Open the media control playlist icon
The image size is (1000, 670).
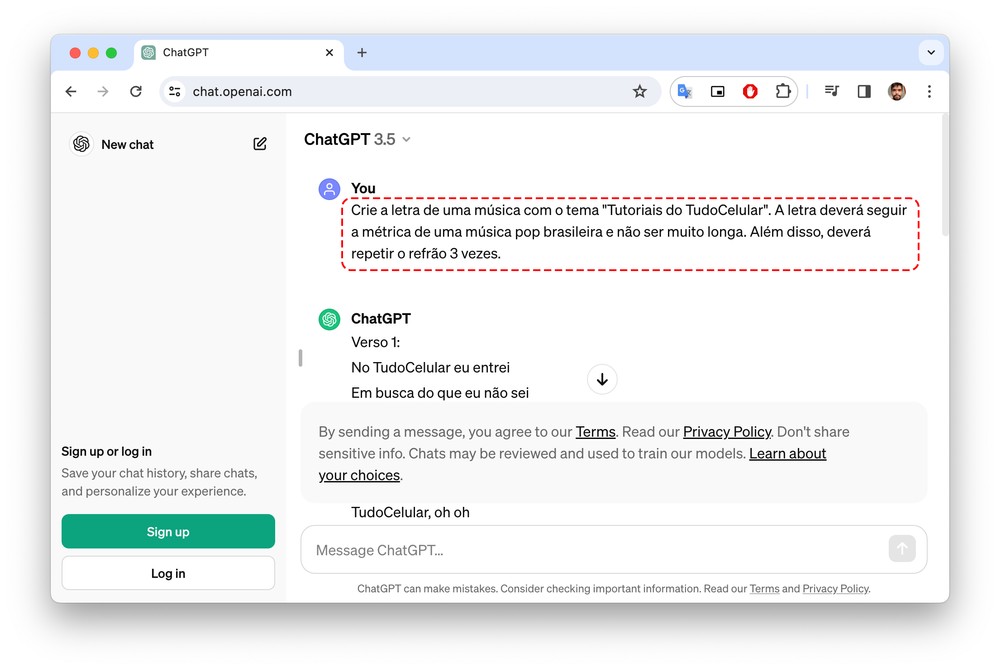pos(831,91)
